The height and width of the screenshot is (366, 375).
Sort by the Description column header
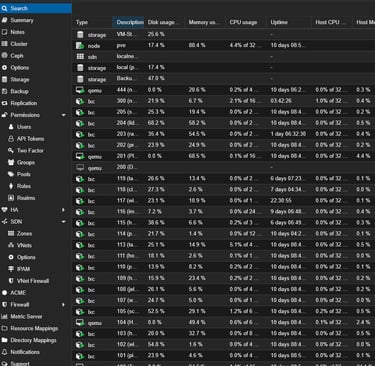tap(128, 22)
